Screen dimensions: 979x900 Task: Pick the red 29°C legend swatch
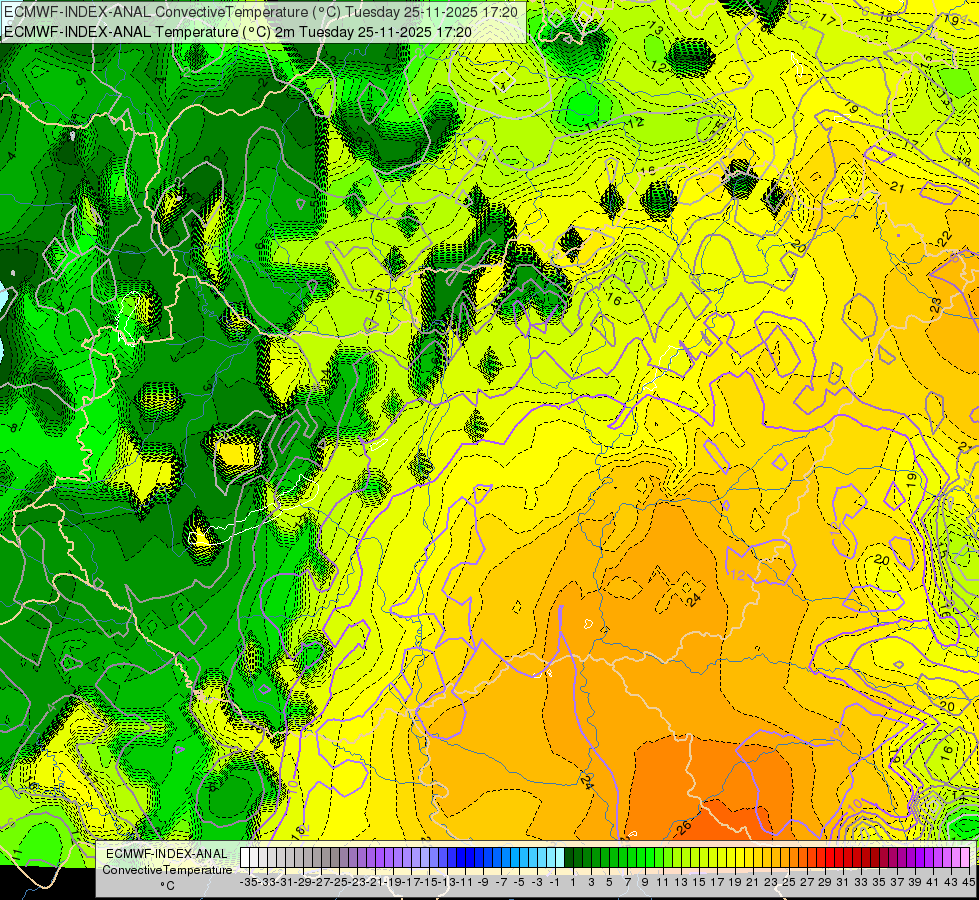(821, 857)
